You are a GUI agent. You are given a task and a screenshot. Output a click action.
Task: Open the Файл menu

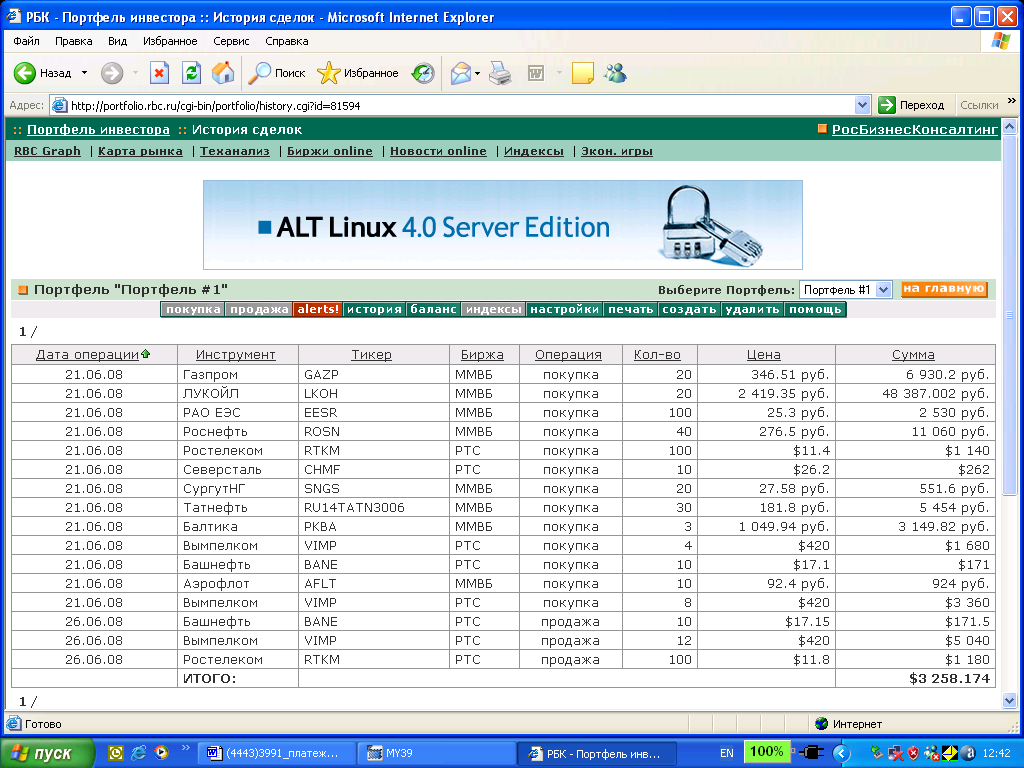point(26,41)
